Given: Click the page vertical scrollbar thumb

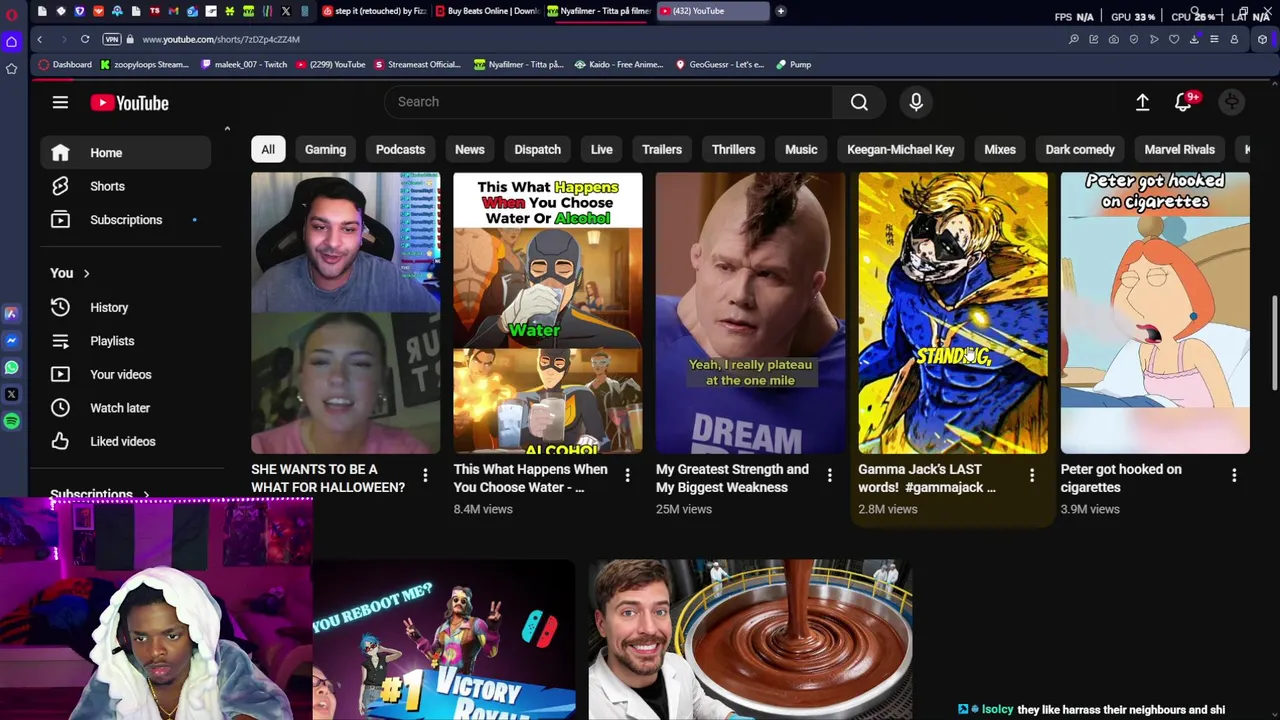Looking at the screenshot, I should pyautogui.click(x=1274, y=343).
